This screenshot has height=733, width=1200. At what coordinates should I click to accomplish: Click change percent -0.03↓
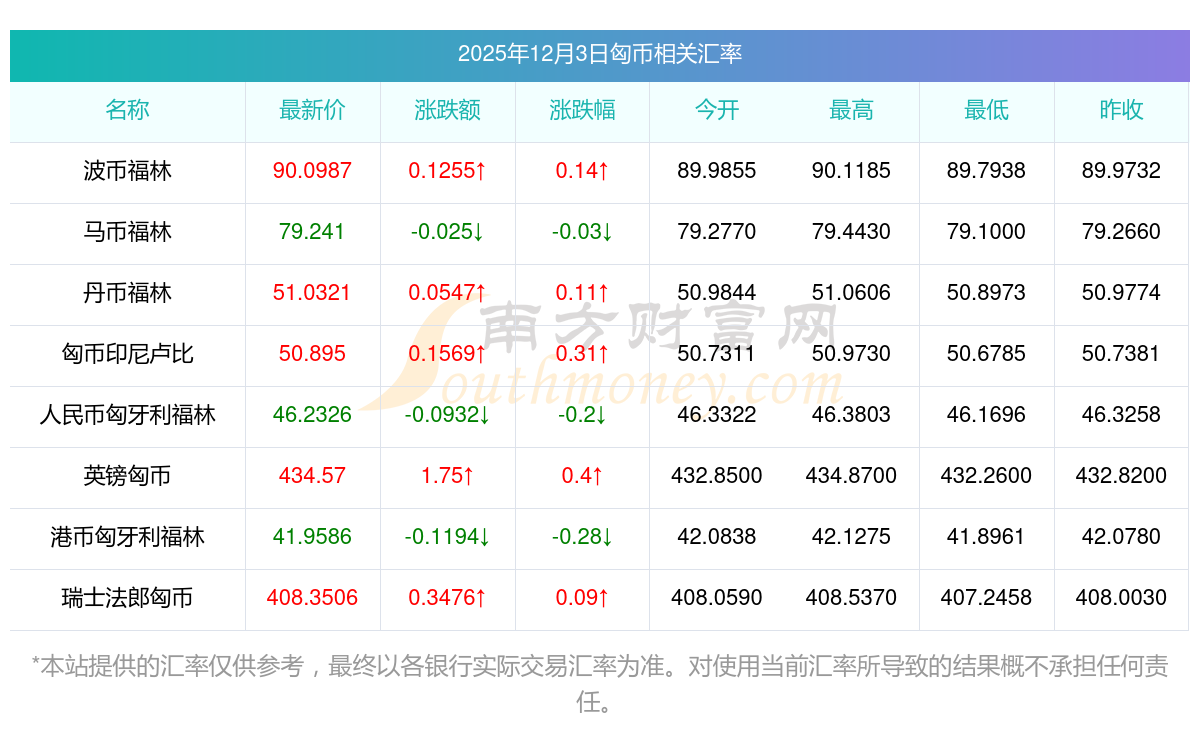tap(583, 232)
